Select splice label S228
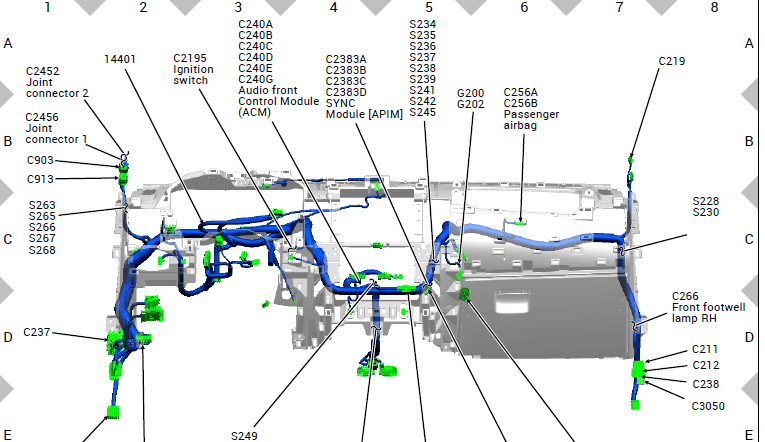This screenshot has width=765, height=442. pos(706,201)
